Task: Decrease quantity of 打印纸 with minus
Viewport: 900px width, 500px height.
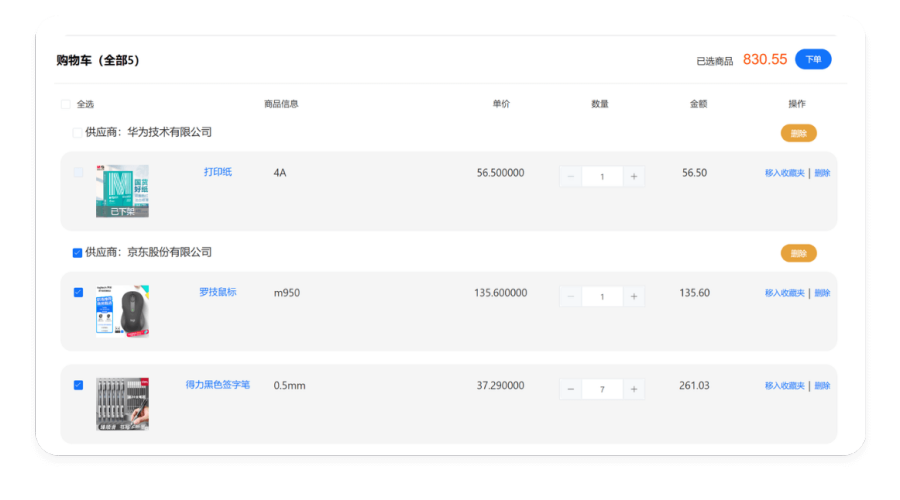Action: tap(571, 177)
